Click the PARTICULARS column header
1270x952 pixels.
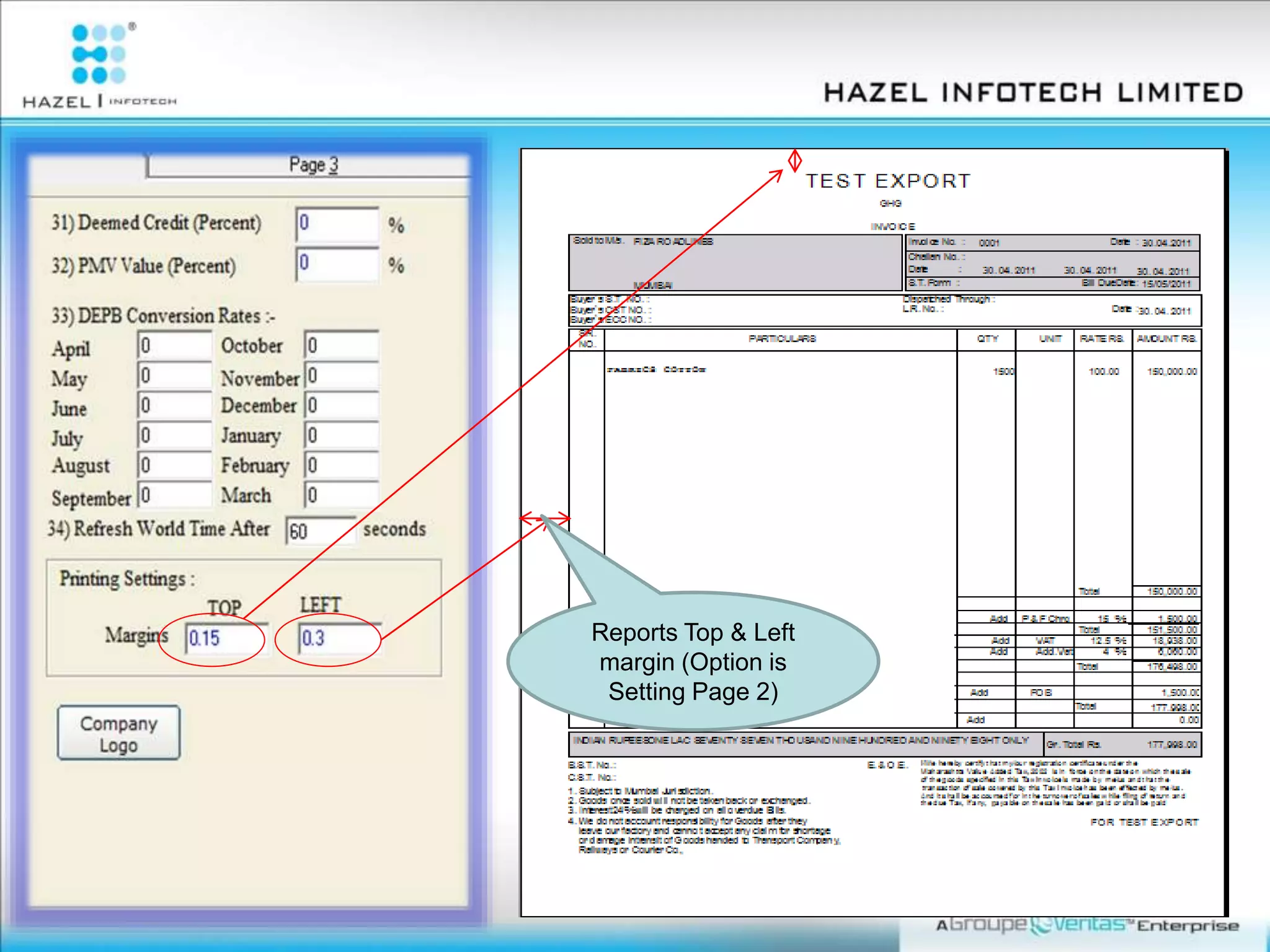[782, 339]
